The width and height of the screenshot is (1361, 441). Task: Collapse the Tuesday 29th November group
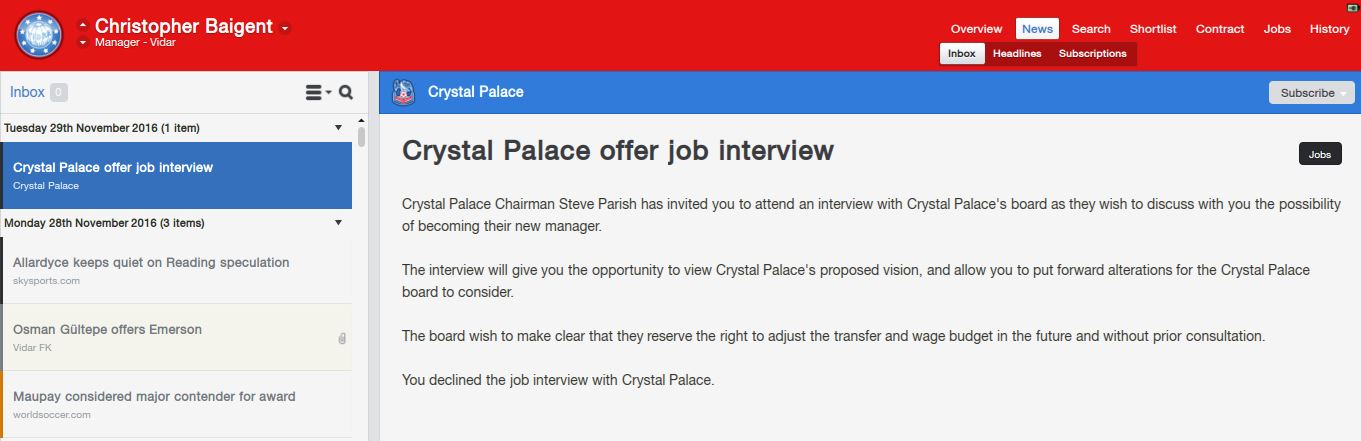(338, 128)
